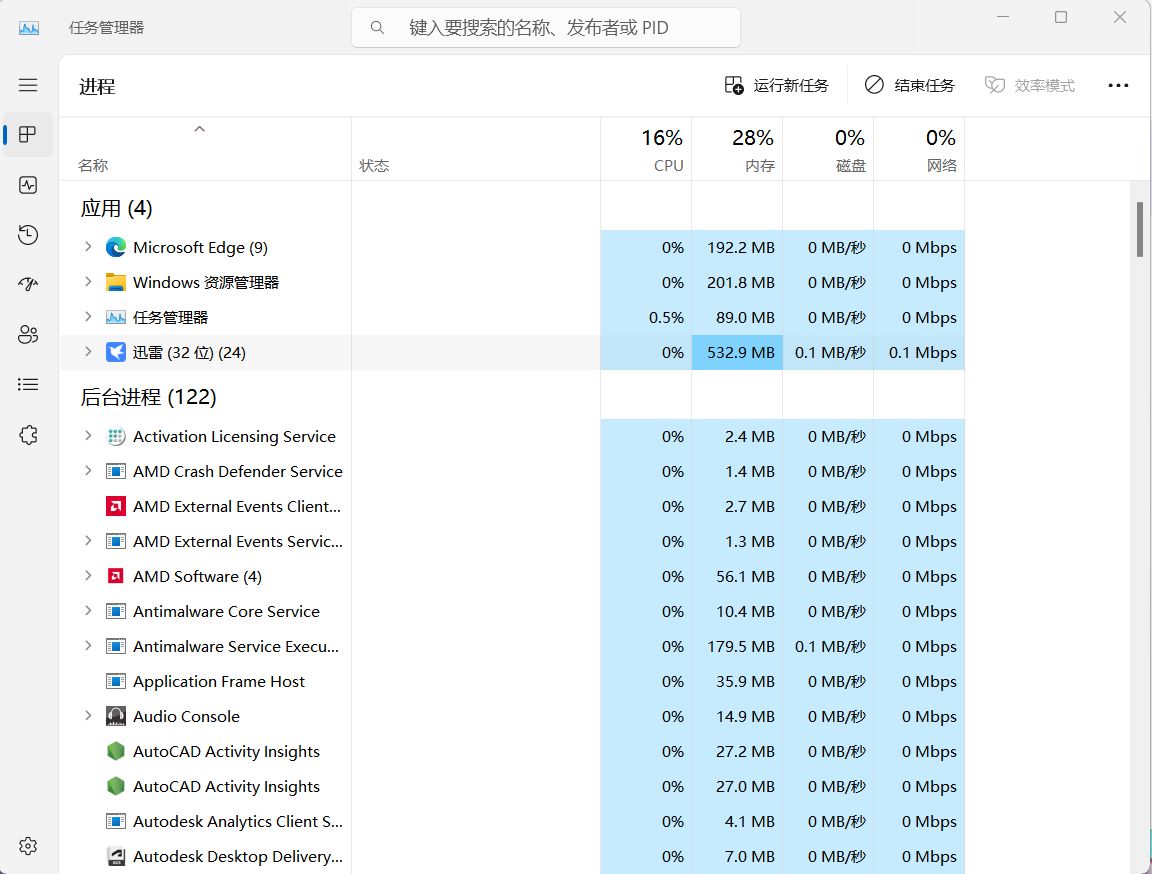Screen dimensions: 1152x874
Task: Click the AMD Software icon
Action: [x=115, y=577]
